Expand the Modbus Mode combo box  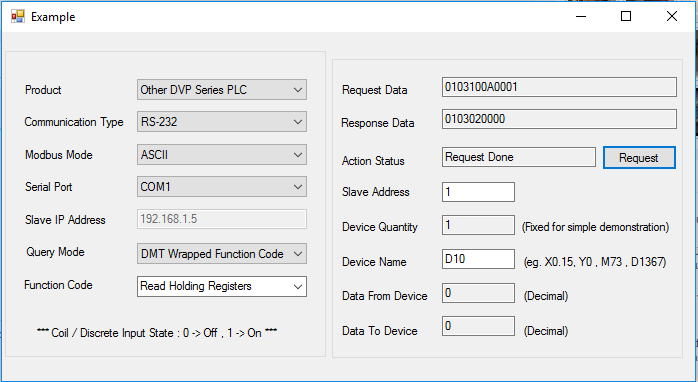pyautogui.click(x=222, y=154)
